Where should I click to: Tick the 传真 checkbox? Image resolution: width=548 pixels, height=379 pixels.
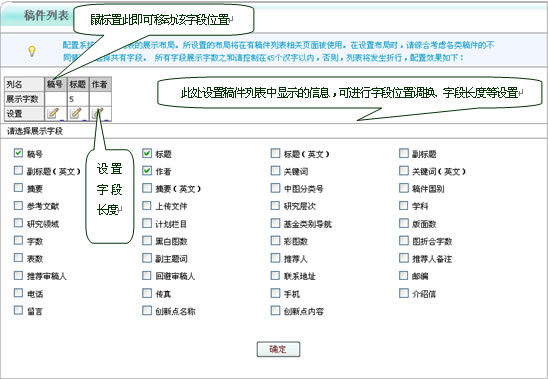pyautogui.click(x=147, y=293)
